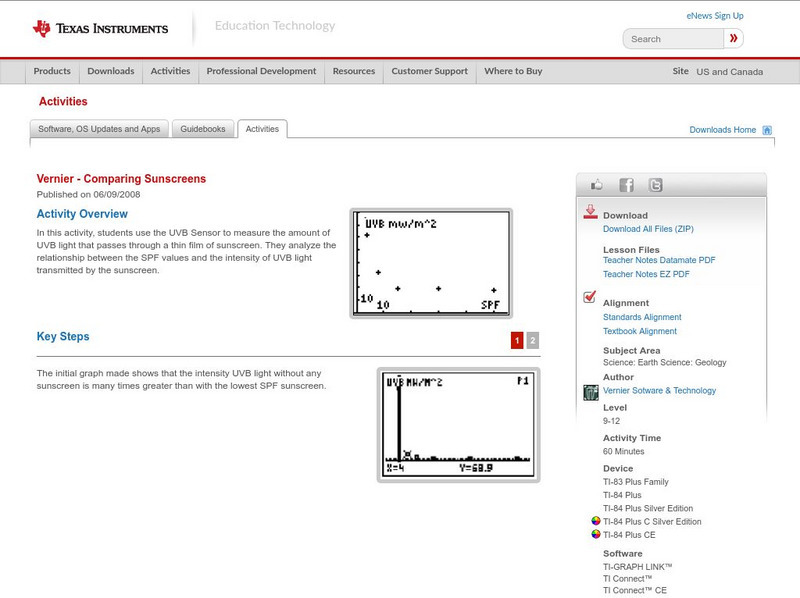Open the Textbook Alignment link
Screen dimensions: 800x598
(x=640, y=332)
